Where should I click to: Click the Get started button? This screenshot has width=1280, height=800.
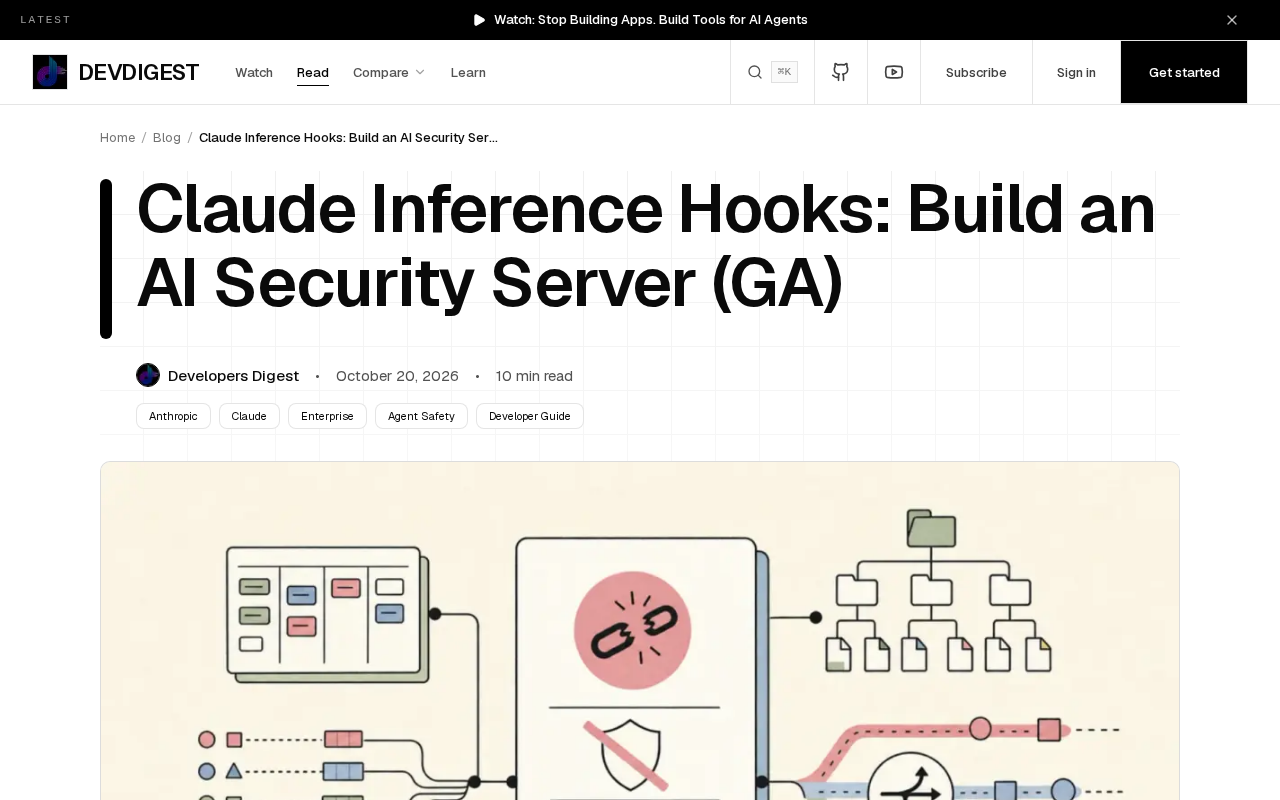click(x=1184, y=72)
